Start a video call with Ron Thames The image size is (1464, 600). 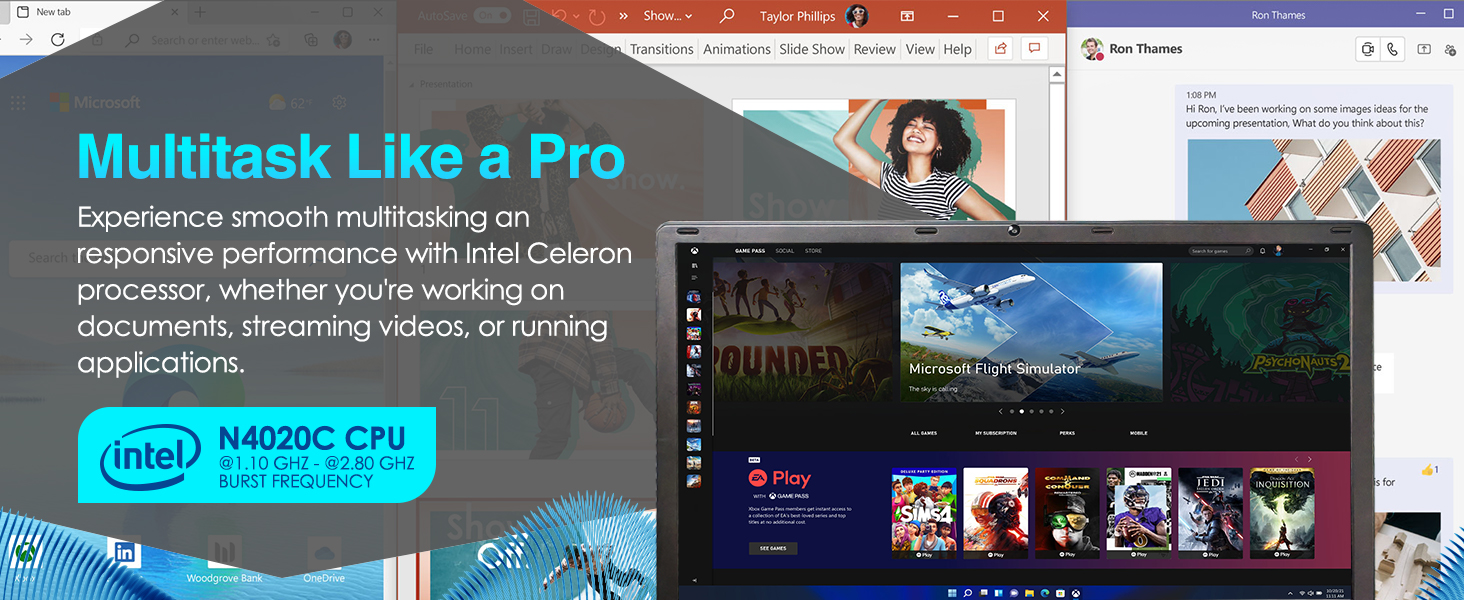1367,49
